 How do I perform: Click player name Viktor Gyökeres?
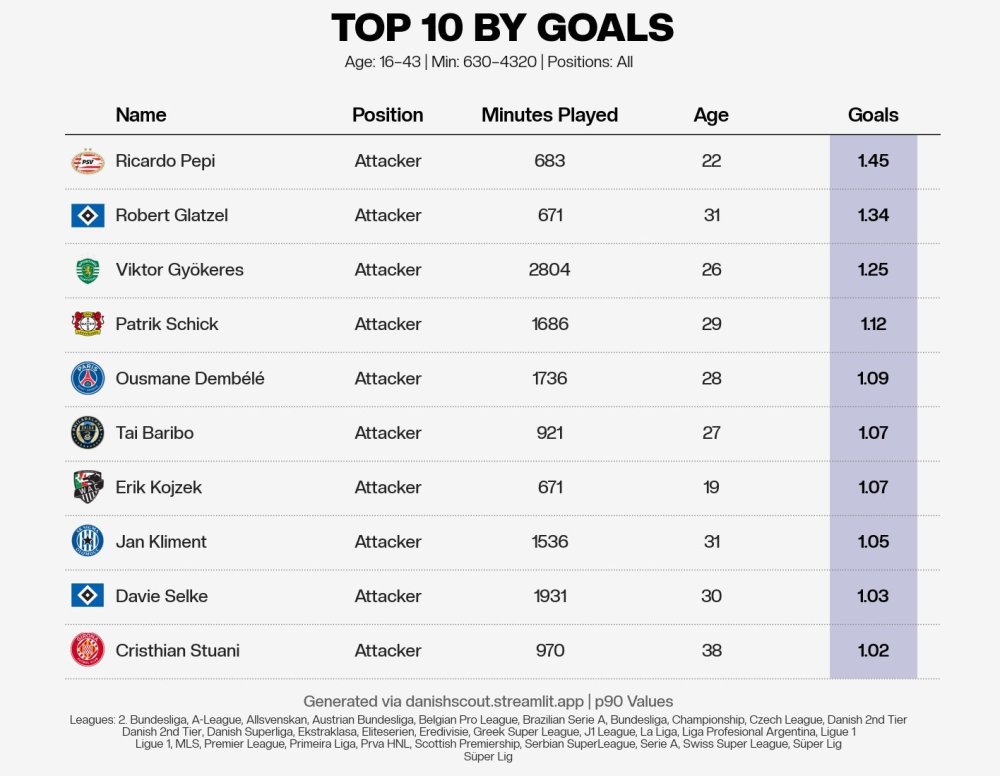[x=179, y=270]
